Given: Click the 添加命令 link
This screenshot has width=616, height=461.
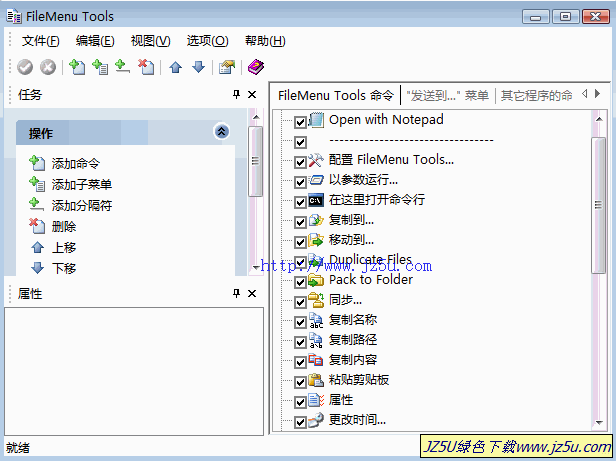Looking at the screenshot, I should tap(76, 163).
